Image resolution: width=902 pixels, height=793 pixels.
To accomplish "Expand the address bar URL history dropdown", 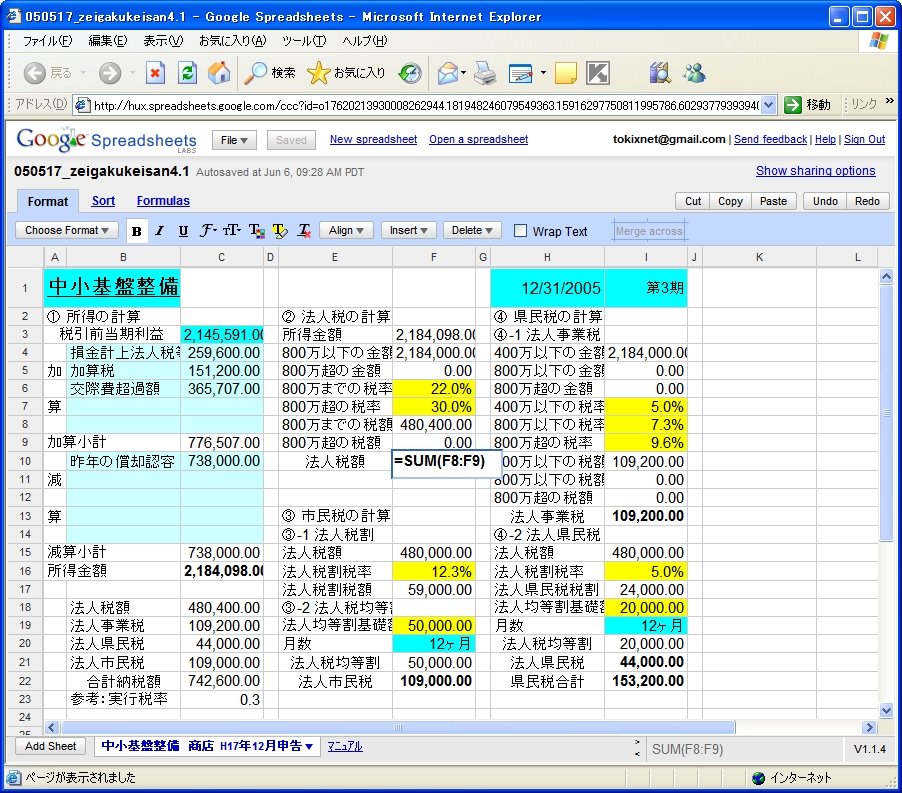I will [769, 105].
